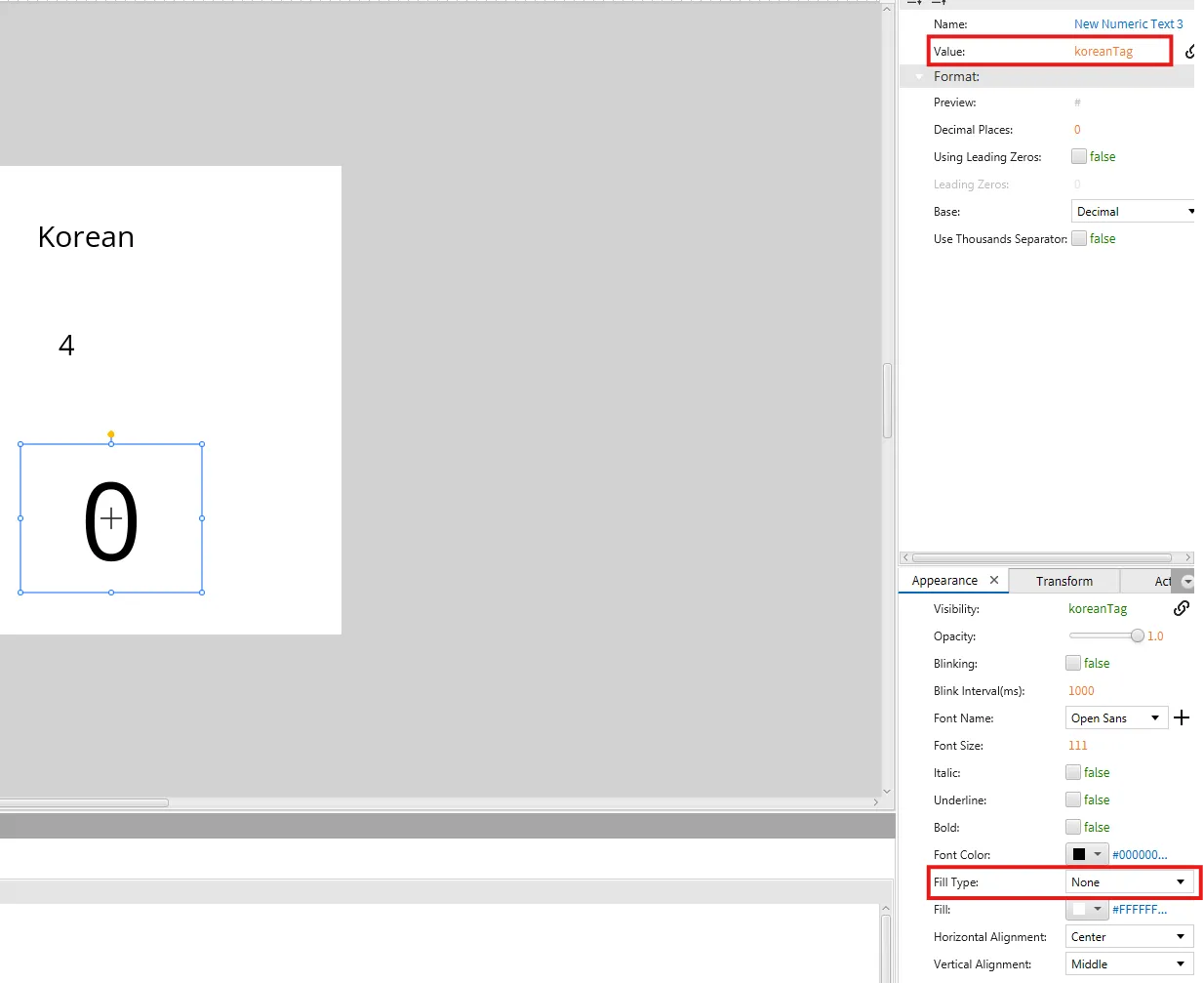
Task: Switch to the Transform tab
Action: (1064, 581)
